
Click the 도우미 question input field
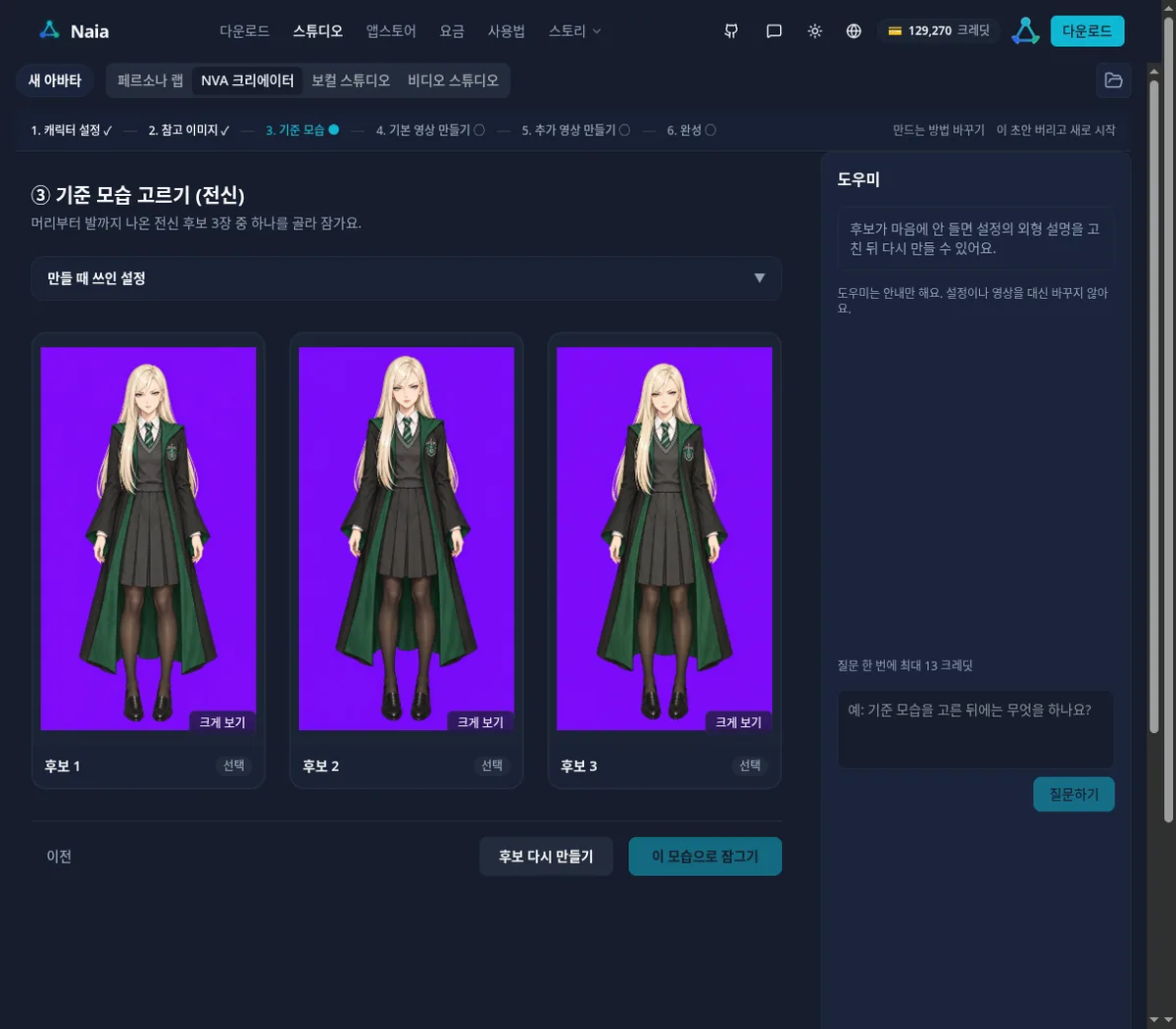[x=976, y=730]
